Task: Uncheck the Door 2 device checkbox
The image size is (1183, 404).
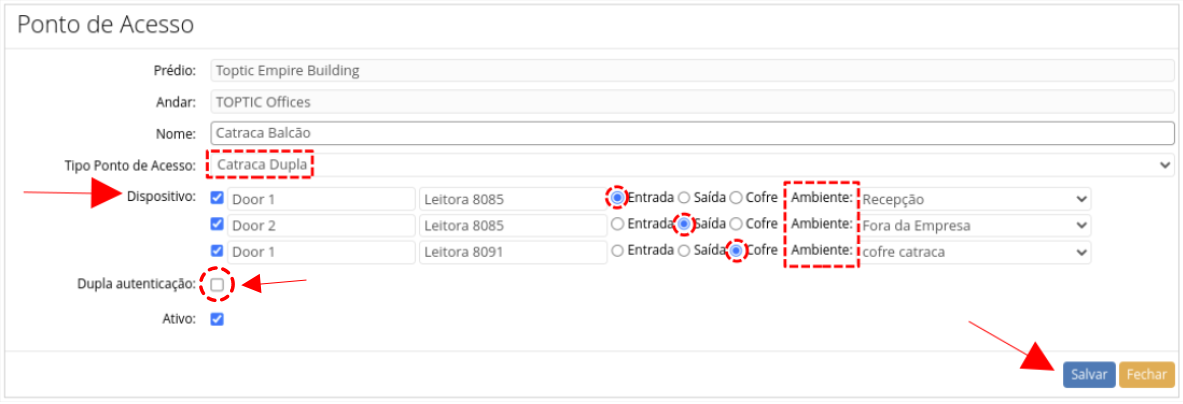Action: (x=217, y=224)
